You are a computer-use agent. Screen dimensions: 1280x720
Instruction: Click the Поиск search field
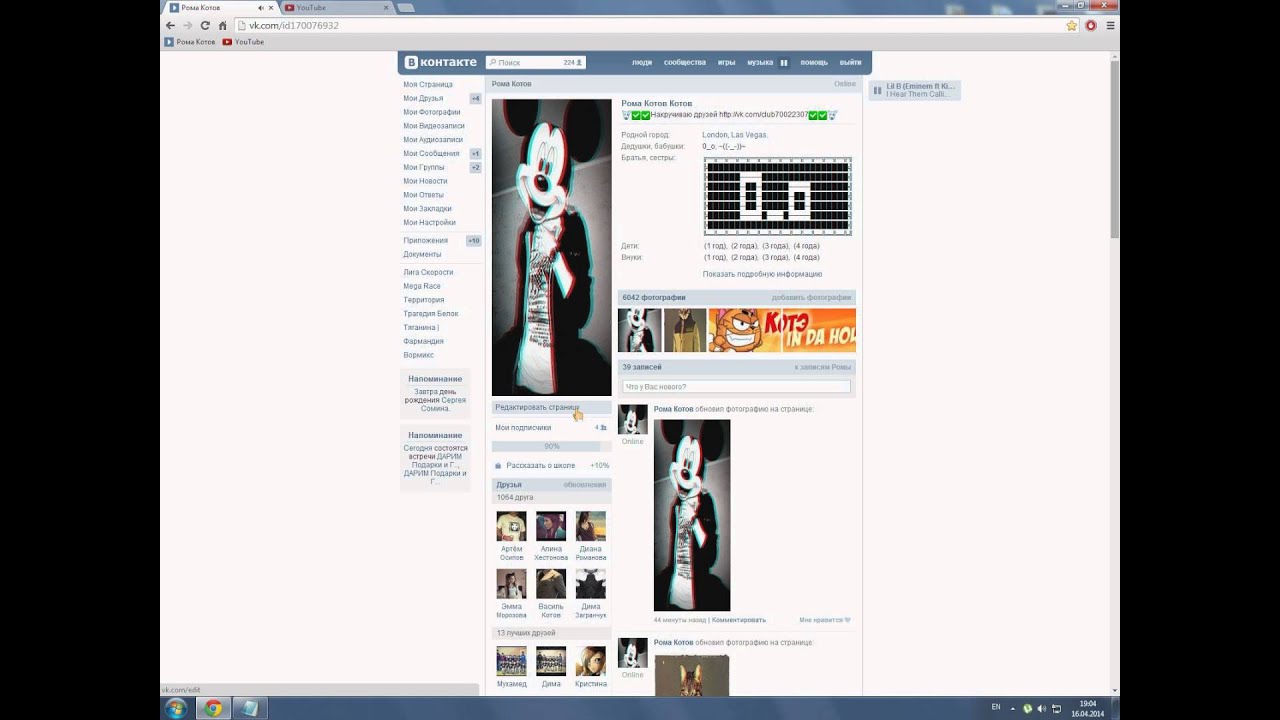pos(535,62)
